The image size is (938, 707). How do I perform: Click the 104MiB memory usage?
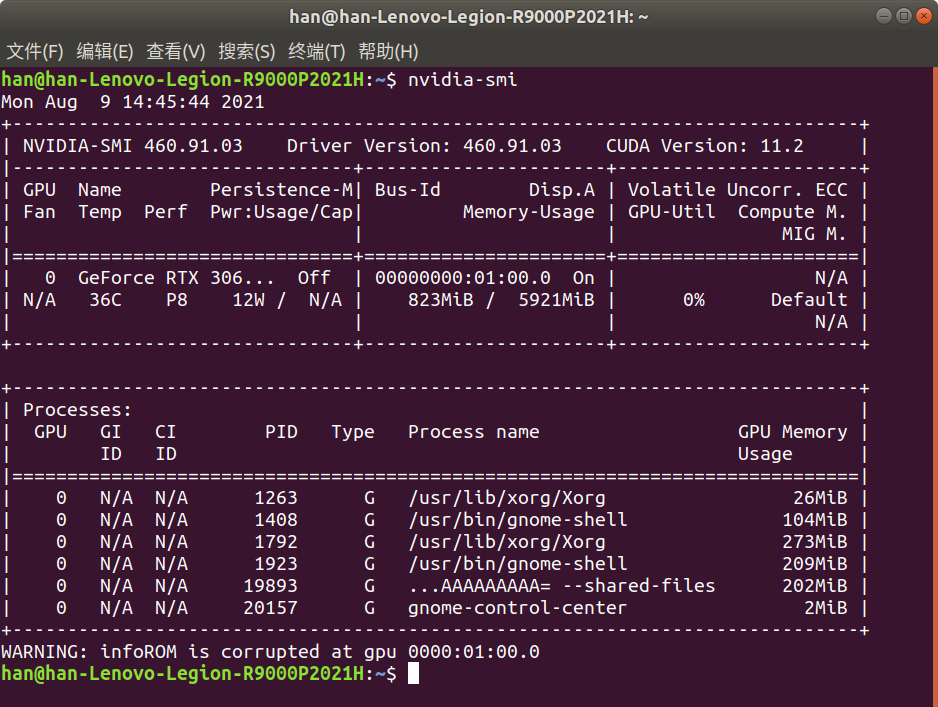pyautogui.click(x=815, y=520)
